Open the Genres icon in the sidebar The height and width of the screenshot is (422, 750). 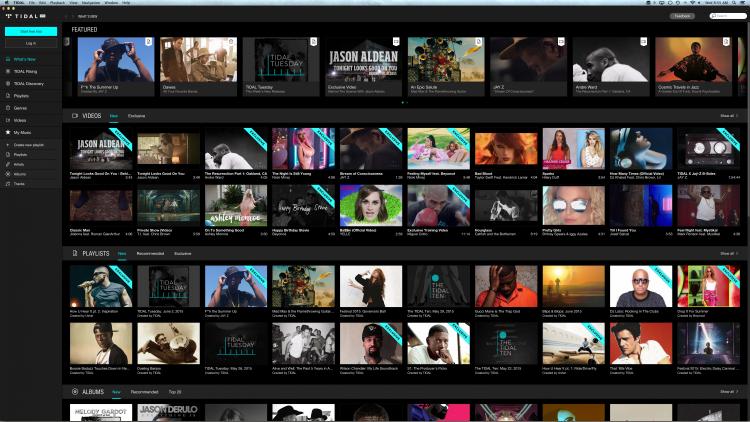[8, 108]
